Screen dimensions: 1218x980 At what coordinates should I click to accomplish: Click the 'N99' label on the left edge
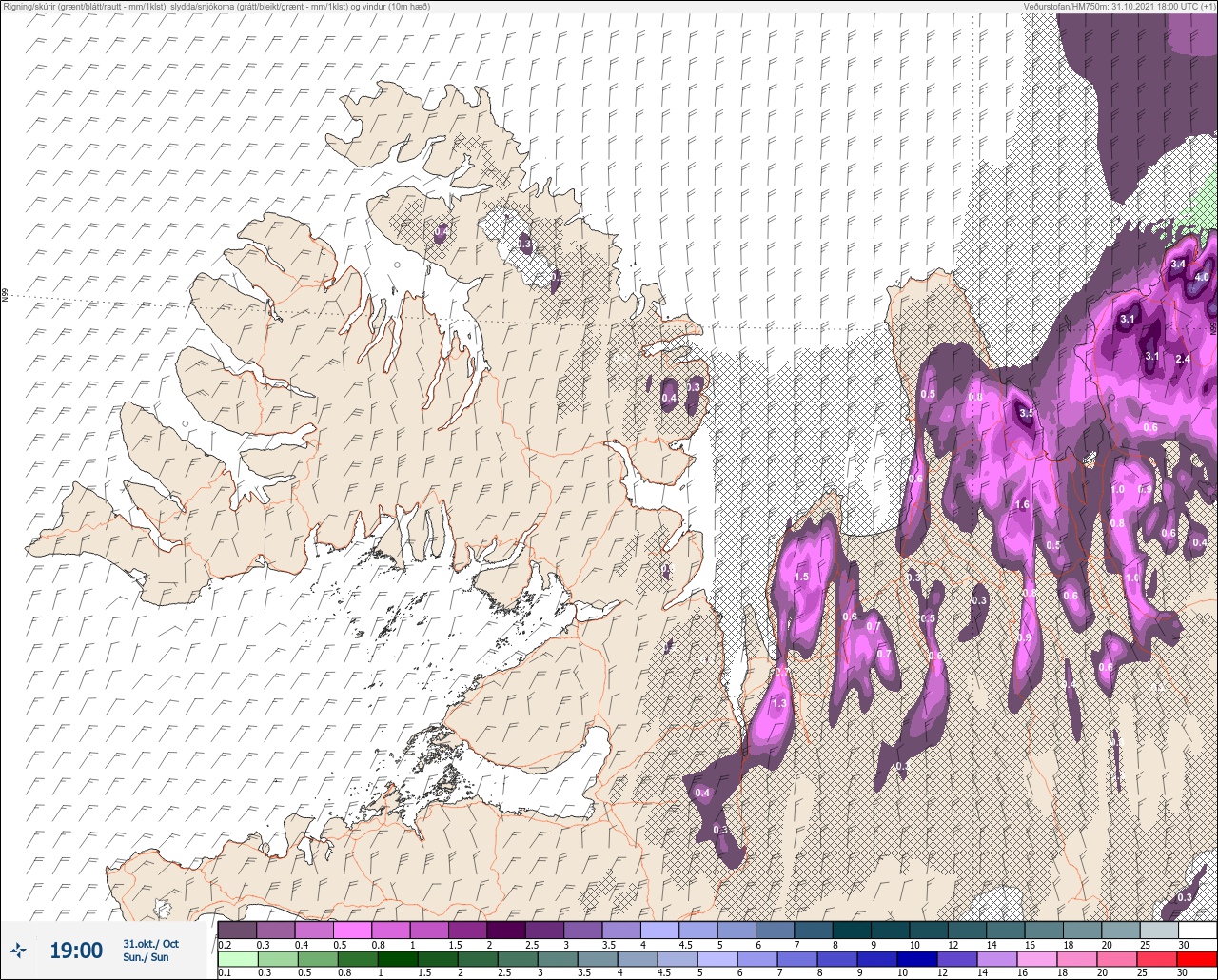point(5,296)
